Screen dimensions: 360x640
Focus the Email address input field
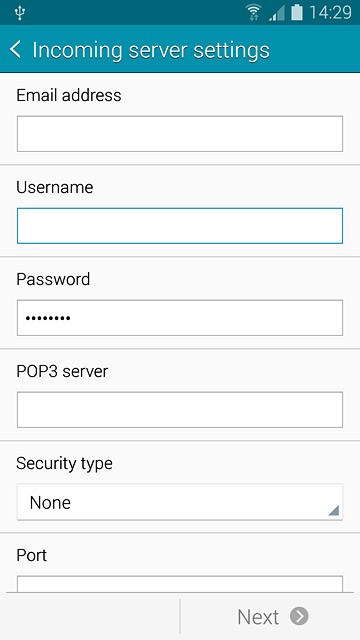(x=180, y=133)
